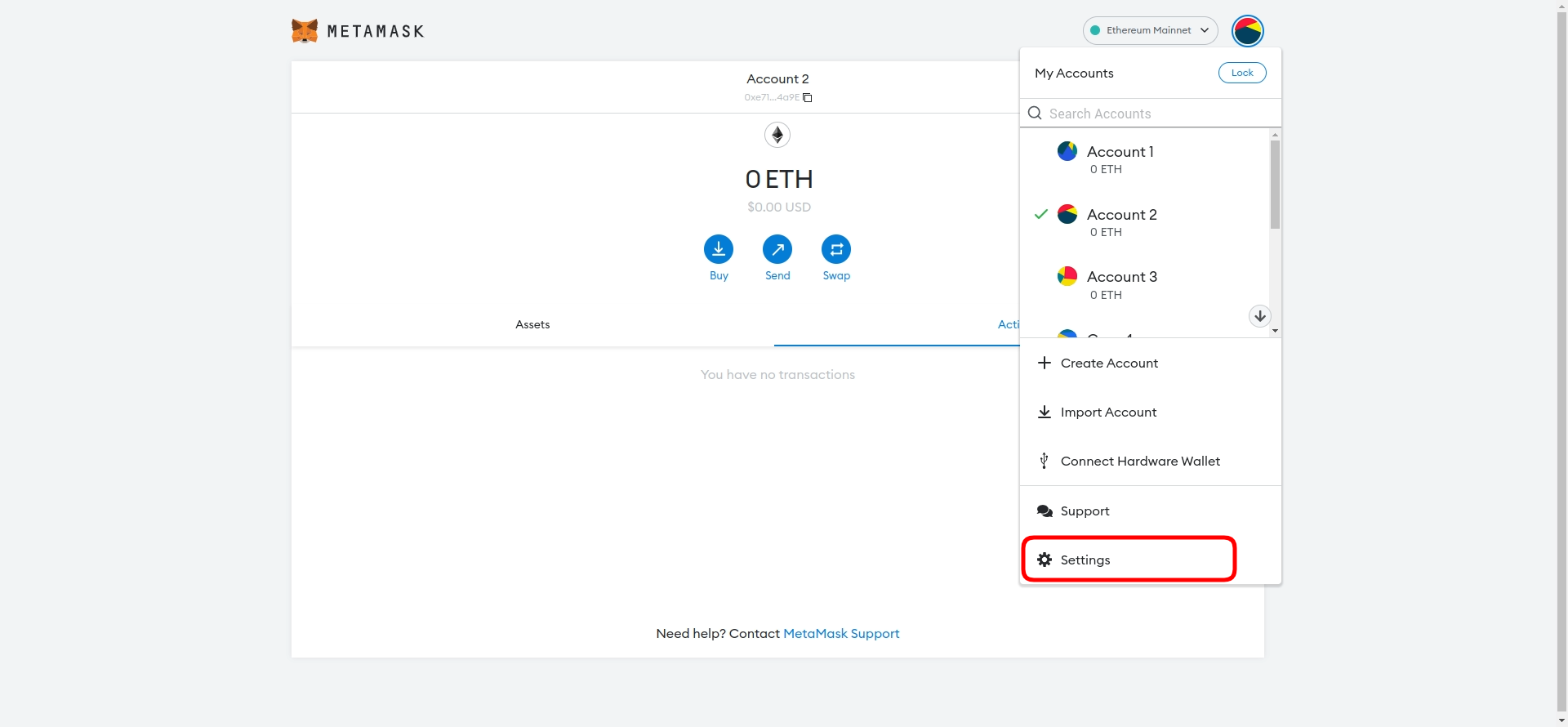The height and width of the screenshot is (727, 1568).
Task: Copy the Account 2 address
Action: (807, 97)
